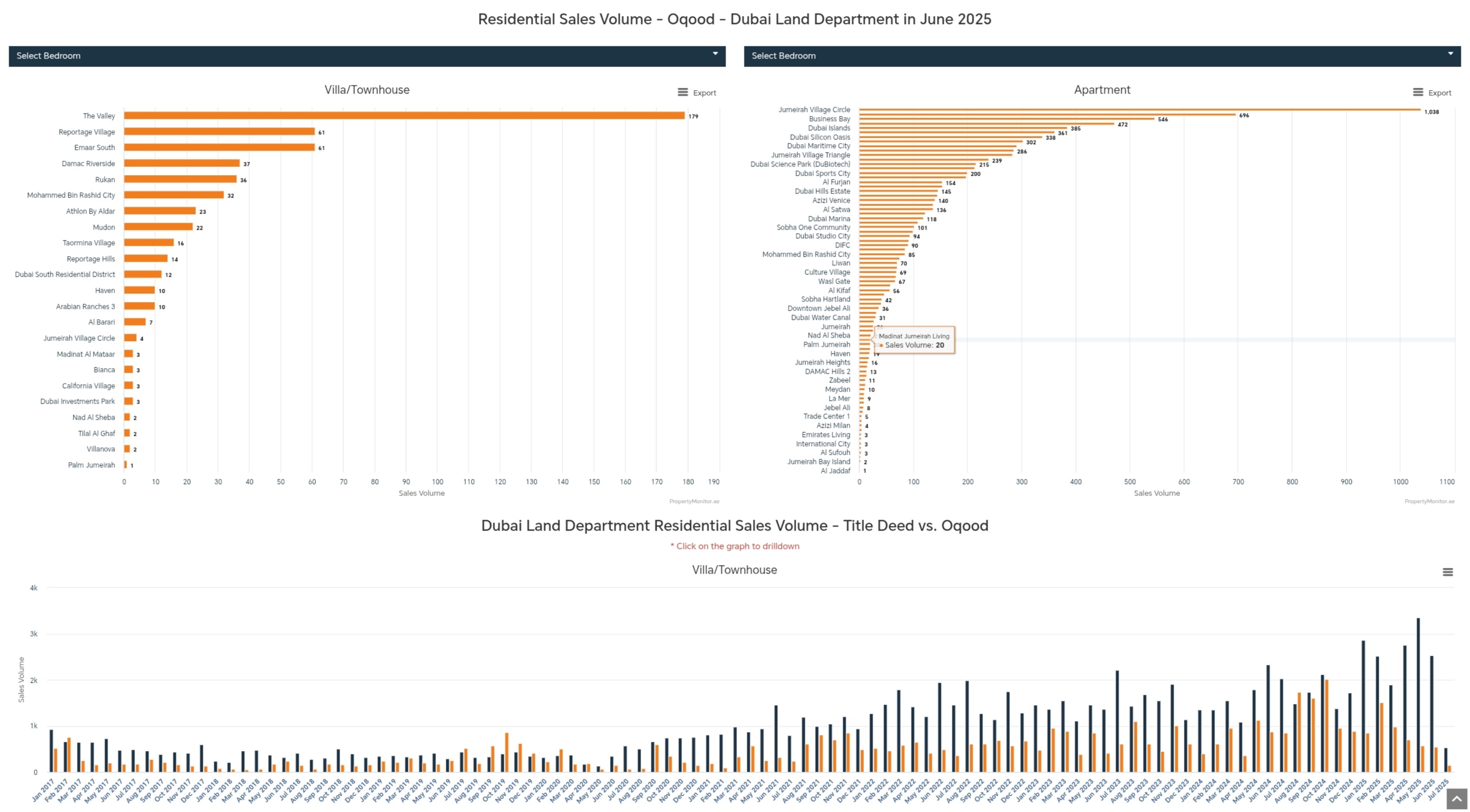The height and width of the screenshot is (812, 1470).
Task: Click 'DAMAC Hills 2' label
Action: [x=828, y=372]
